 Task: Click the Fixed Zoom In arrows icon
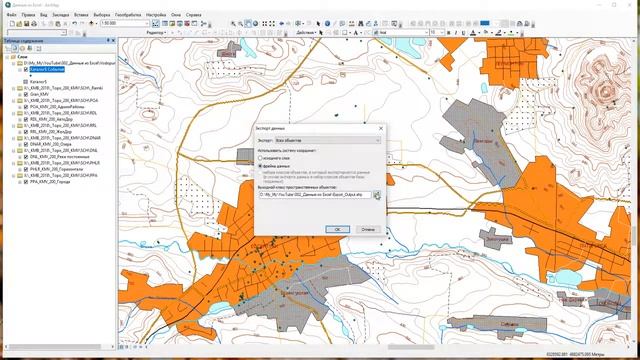click(264, 24)
